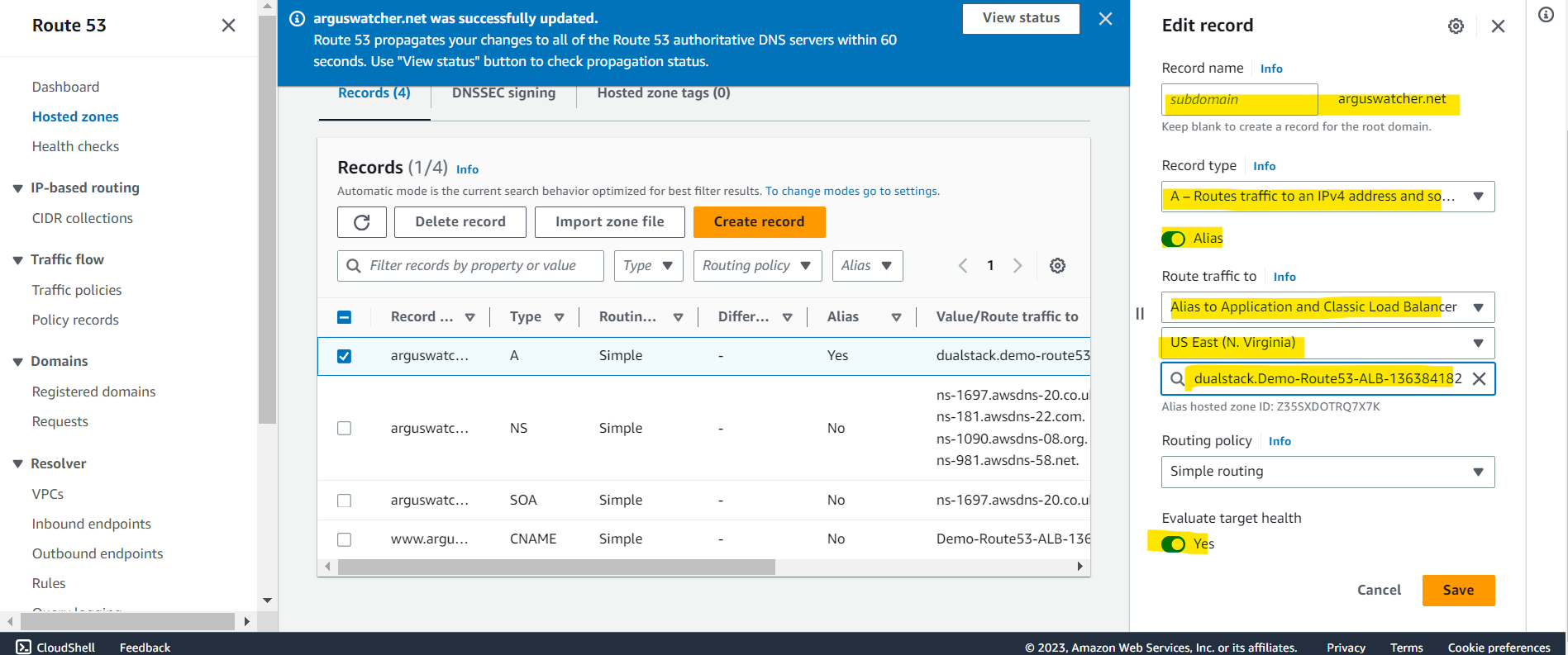This screenshot has height=655, width=1568.
Task: Switch to the Records (4) tab
Action: (x=374, y=93)
